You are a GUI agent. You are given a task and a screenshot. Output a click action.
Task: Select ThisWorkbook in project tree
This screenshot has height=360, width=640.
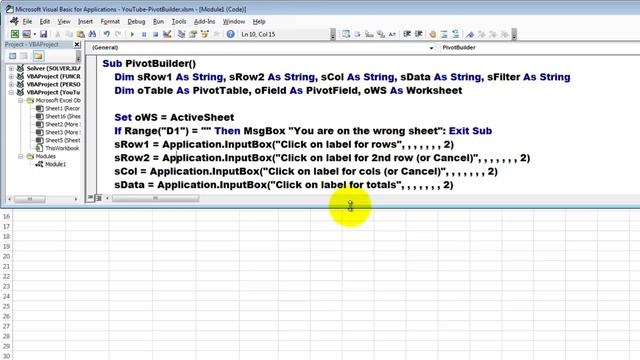click(62, 148)
